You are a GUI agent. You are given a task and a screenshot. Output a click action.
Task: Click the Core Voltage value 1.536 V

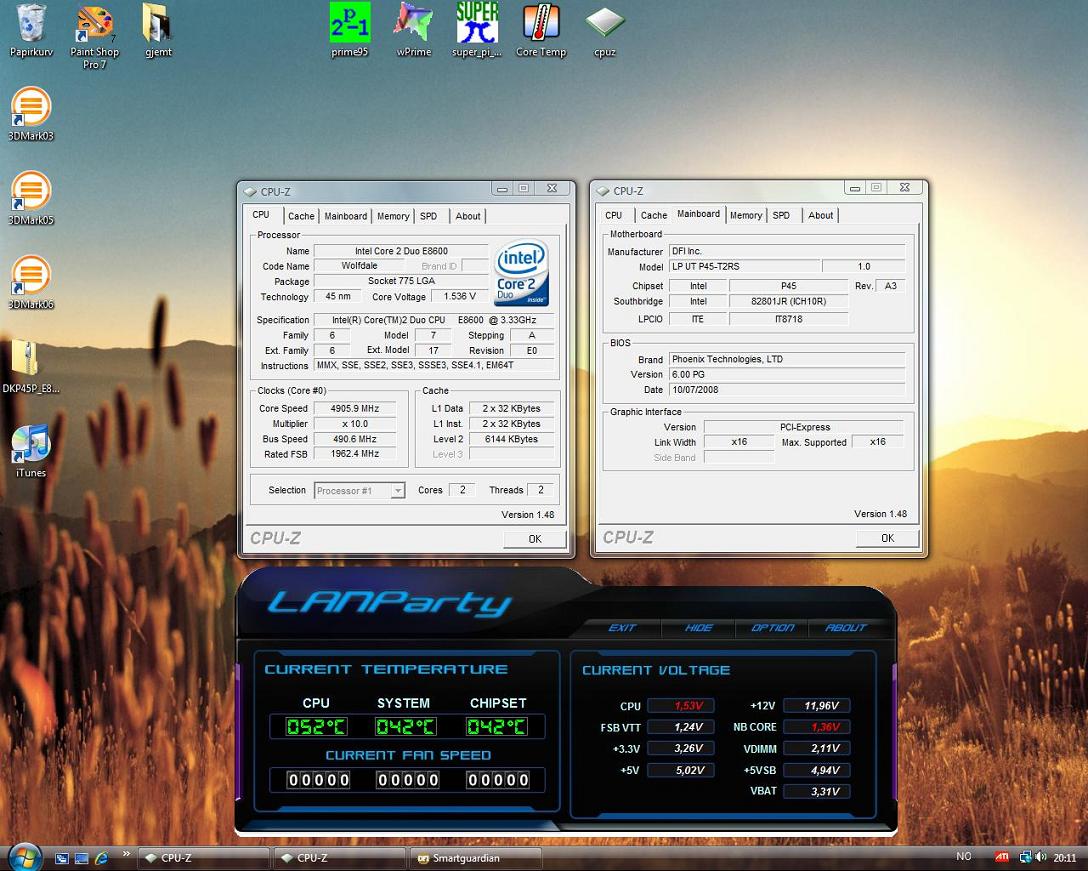pyautogui.click(x=460, y=296)
